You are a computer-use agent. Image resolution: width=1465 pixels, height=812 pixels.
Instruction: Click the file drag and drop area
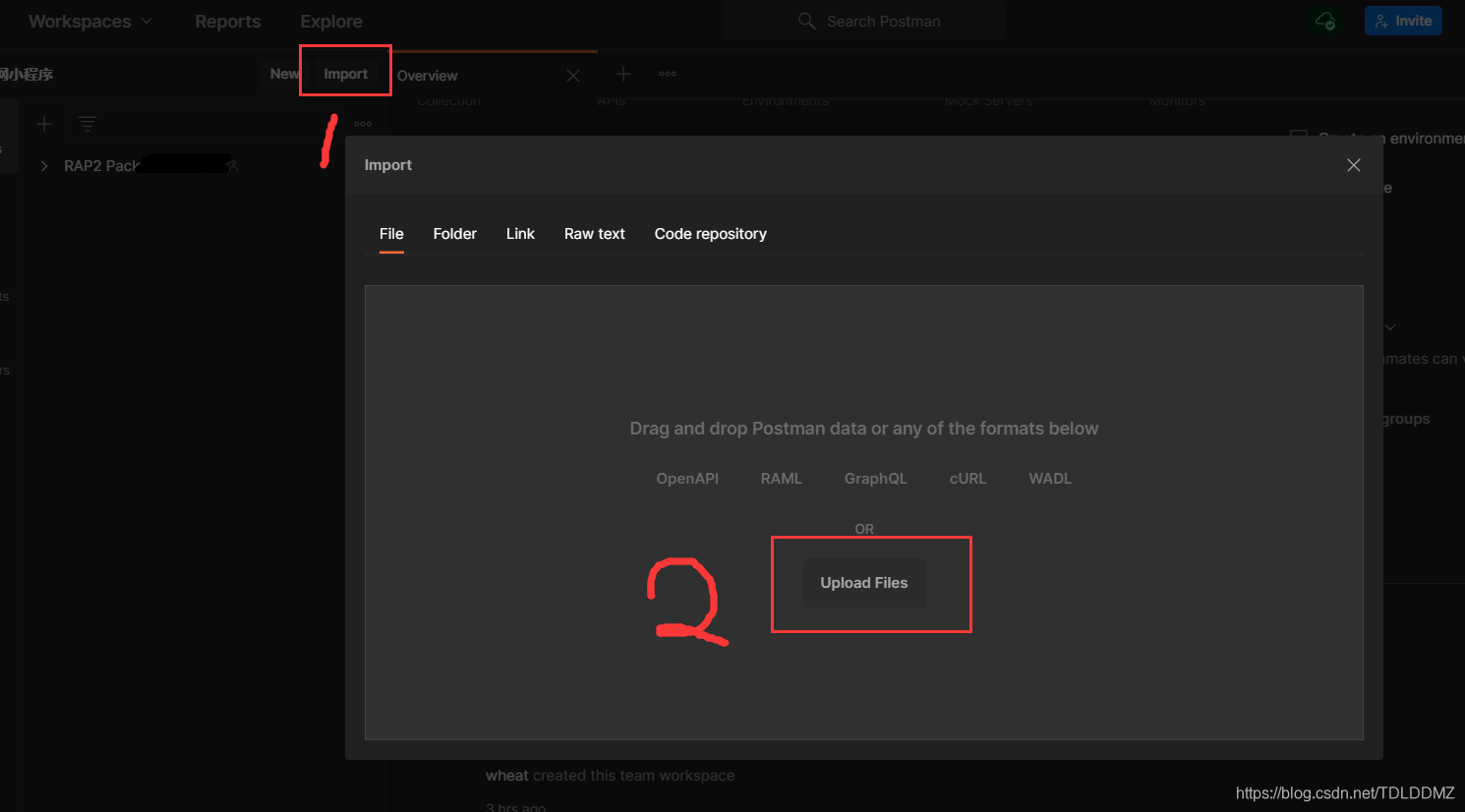pyautogui.click(x=864, y=512)
